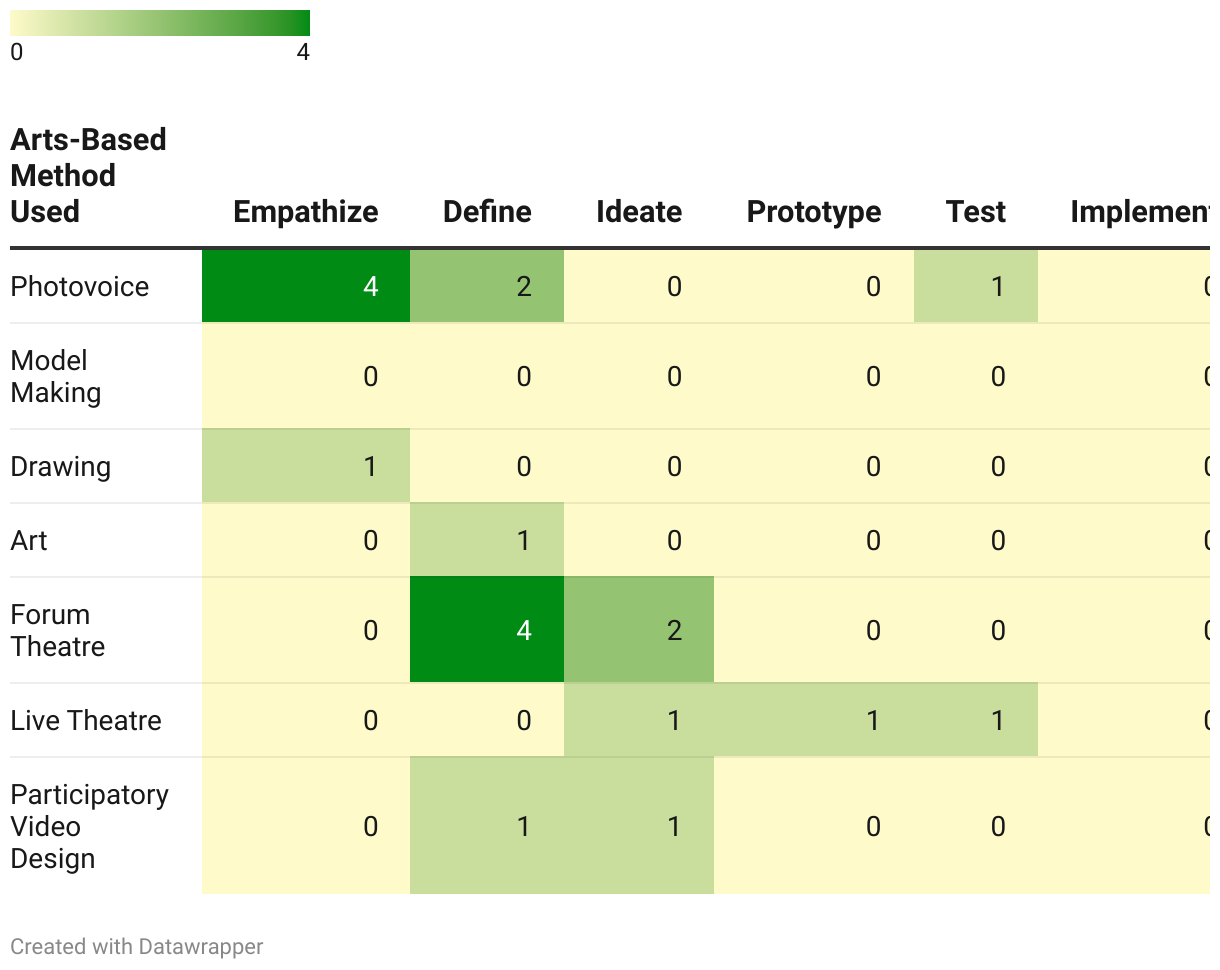The image size is (1220, 970).
Task: Click Photovoice Empathize cell showing 4
Action: click(x=306, y=287)
